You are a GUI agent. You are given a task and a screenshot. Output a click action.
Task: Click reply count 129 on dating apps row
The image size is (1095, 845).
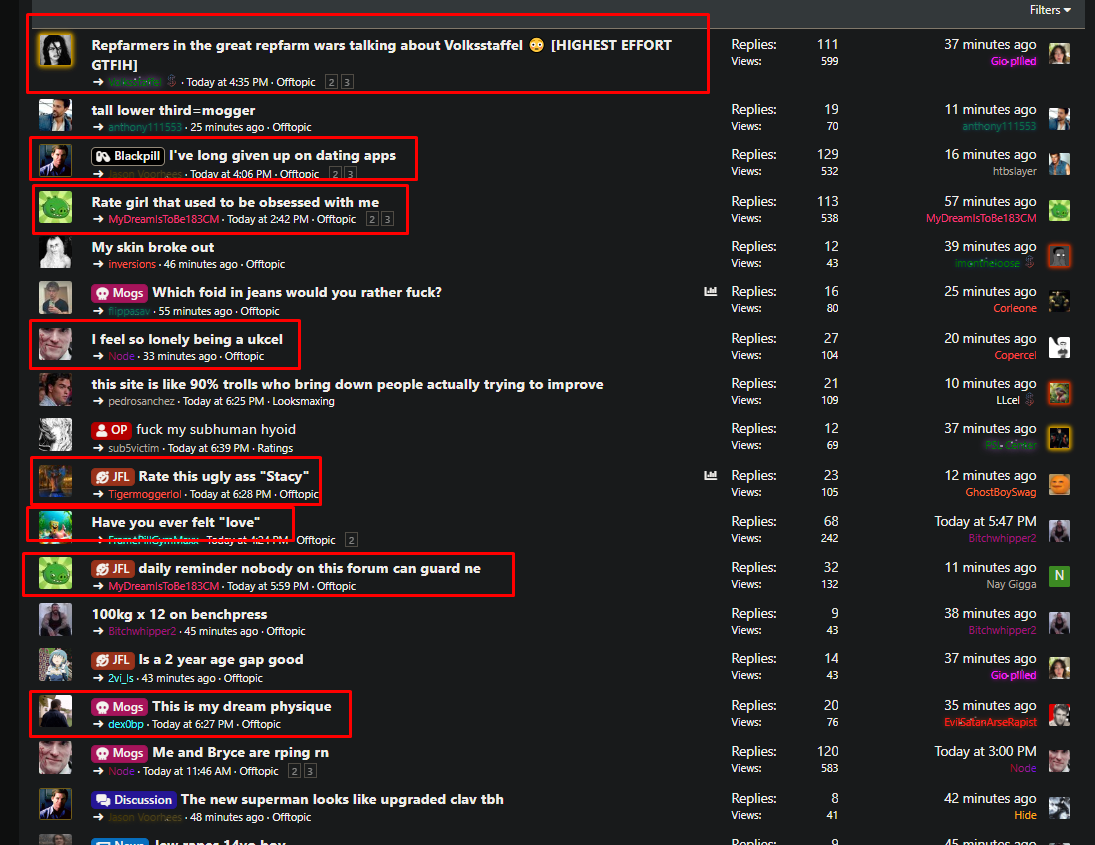828,154
